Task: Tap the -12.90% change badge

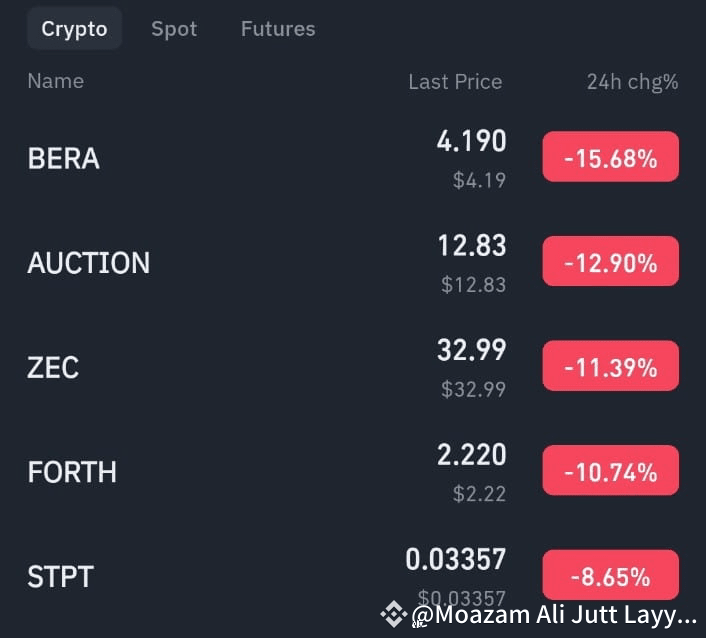Action: click(611, 261)
